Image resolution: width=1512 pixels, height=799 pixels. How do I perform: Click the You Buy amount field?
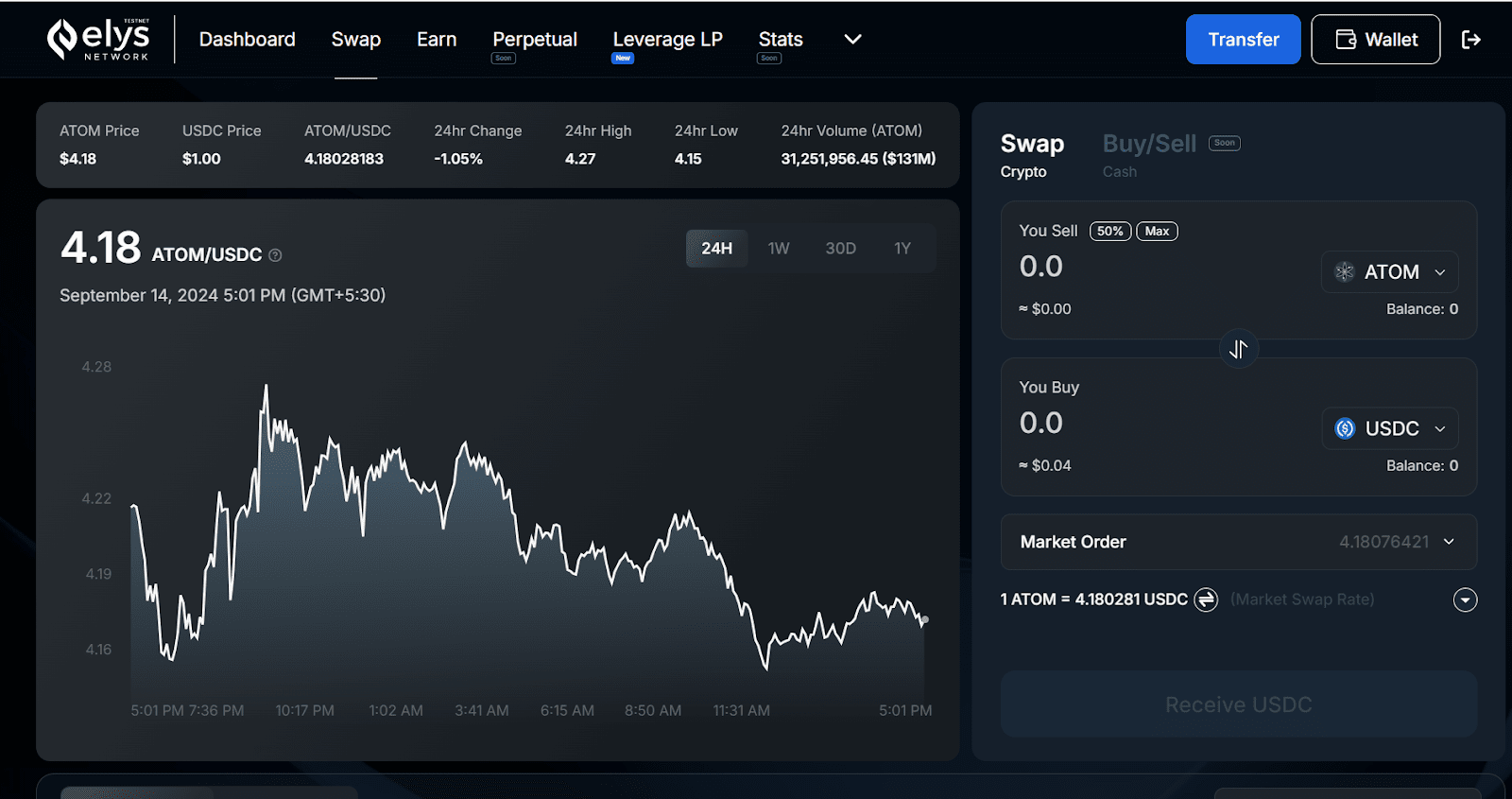click(x=1041, y=423)
